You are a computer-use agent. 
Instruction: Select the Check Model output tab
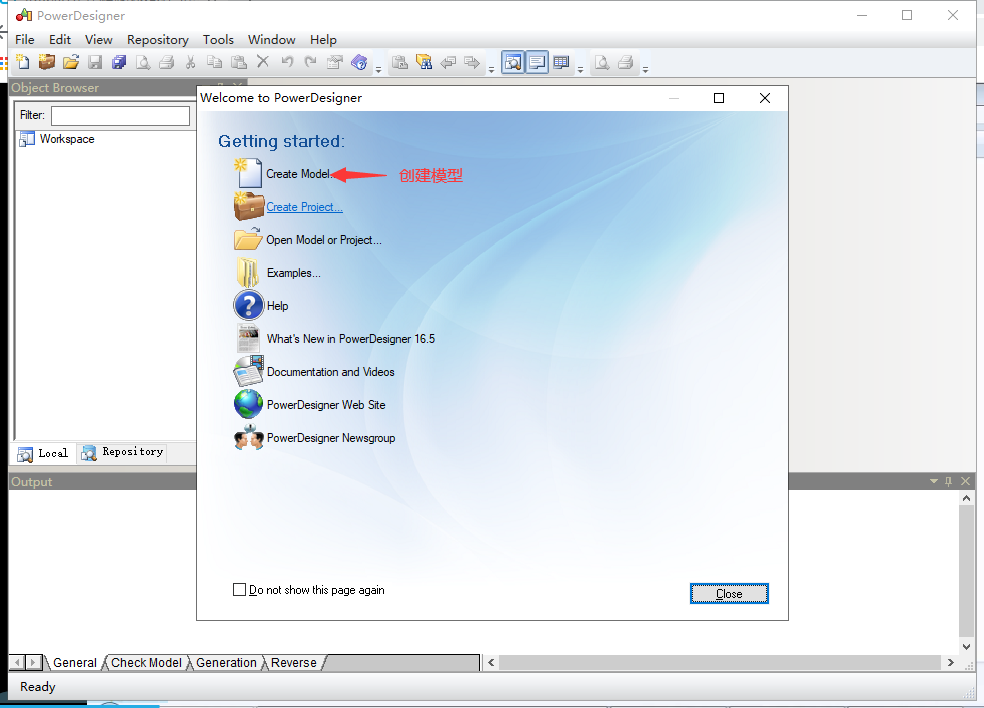pos(146,663)
